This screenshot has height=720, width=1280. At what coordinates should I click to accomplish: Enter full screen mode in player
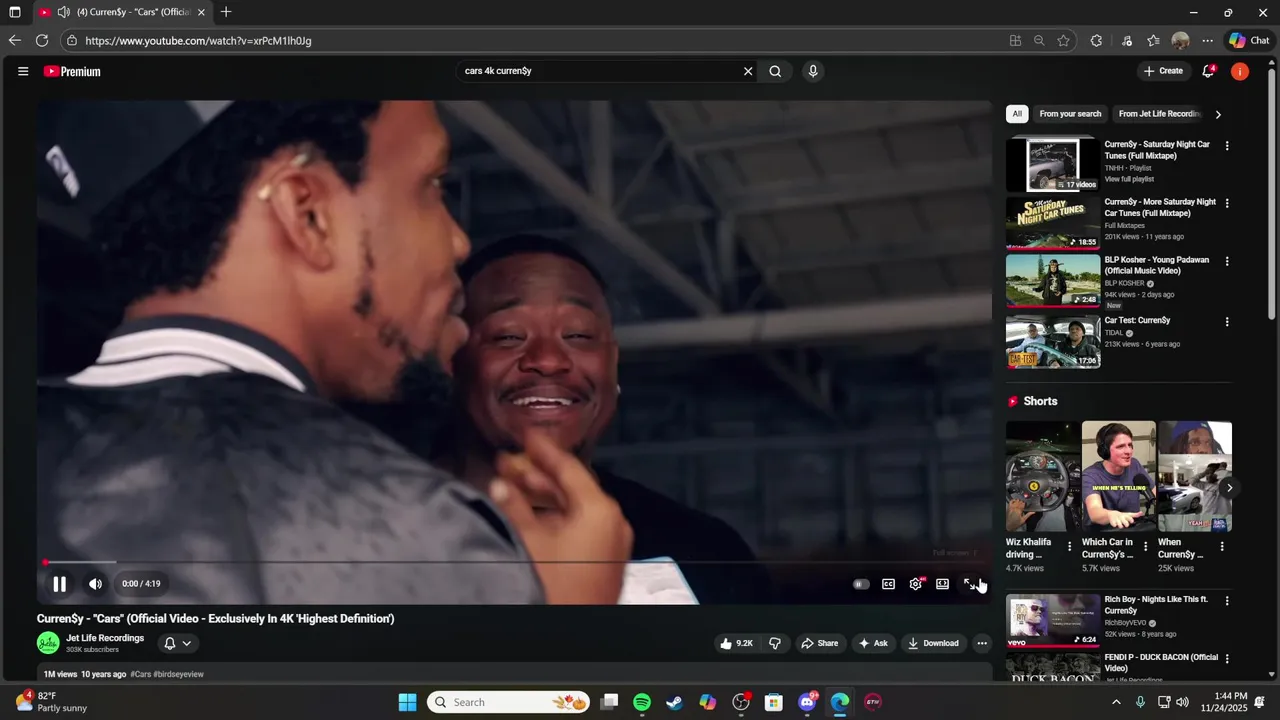969,584
